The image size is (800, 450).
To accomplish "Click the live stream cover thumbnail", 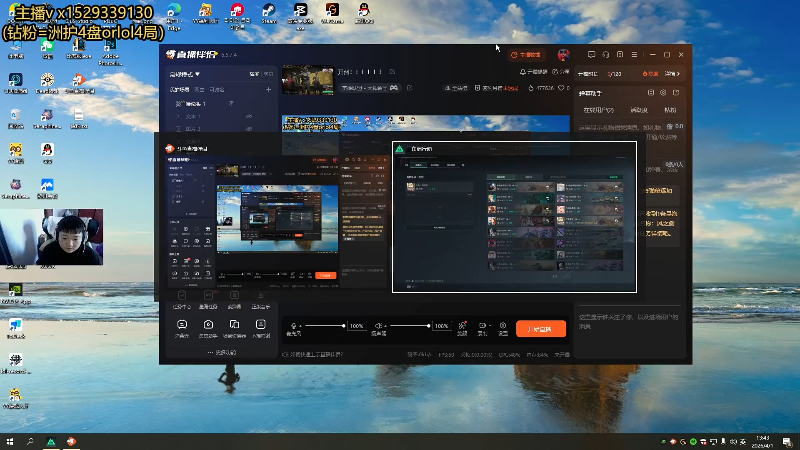I will [308, 80].
